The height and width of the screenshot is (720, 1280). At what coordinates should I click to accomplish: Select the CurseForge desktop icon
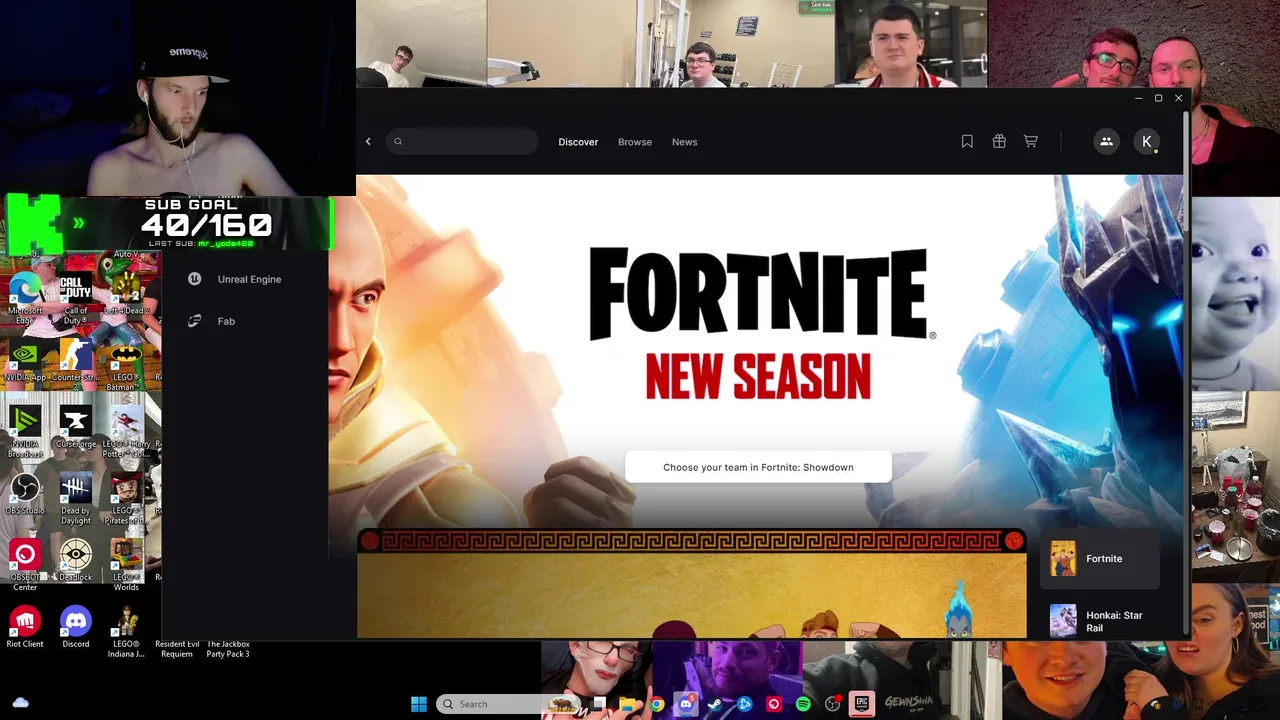(76, 428)
